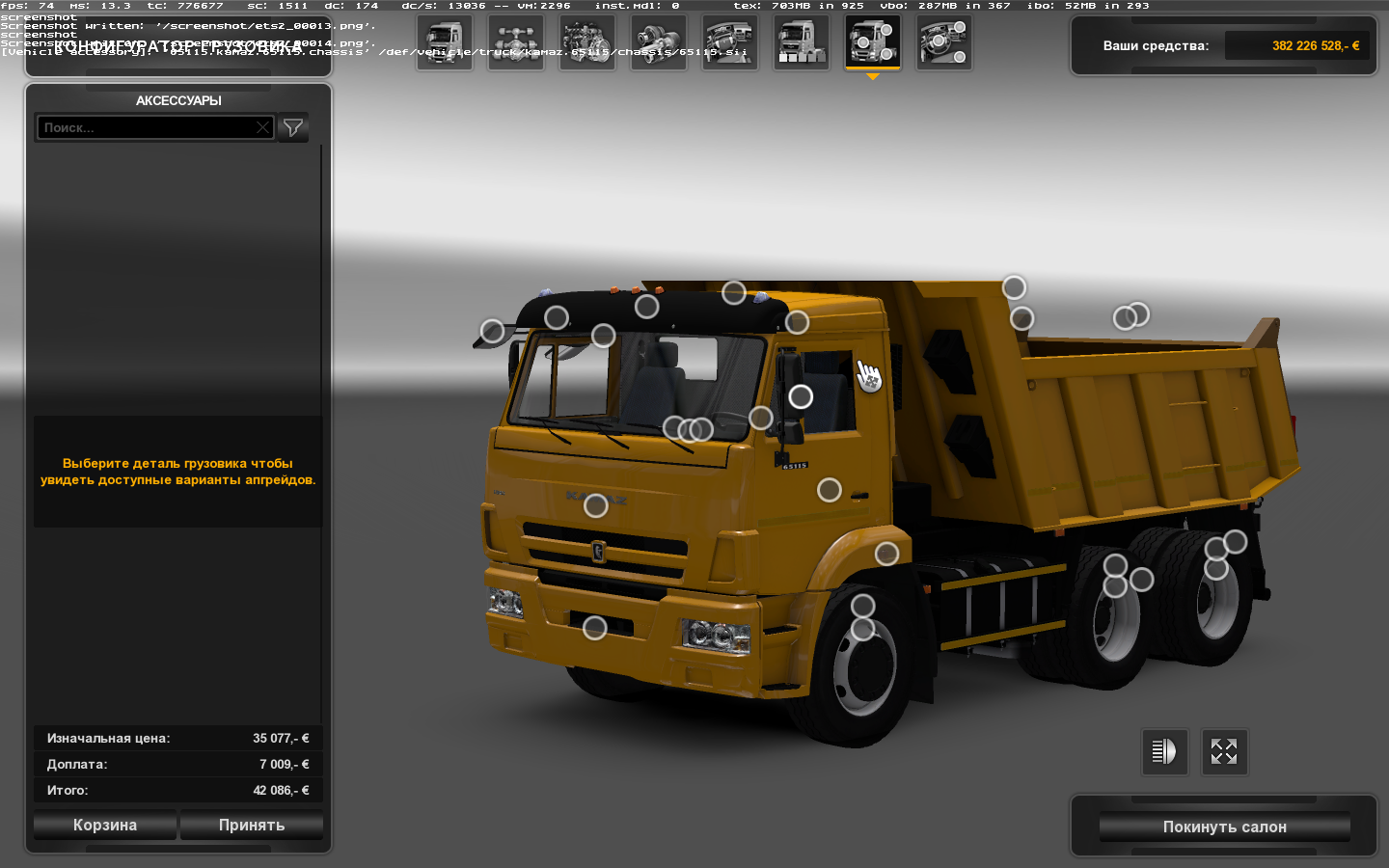Click the АКСЕССУАРЫ panel header
The width and height of the screenshot is (1389, 868).
point(178,100)
